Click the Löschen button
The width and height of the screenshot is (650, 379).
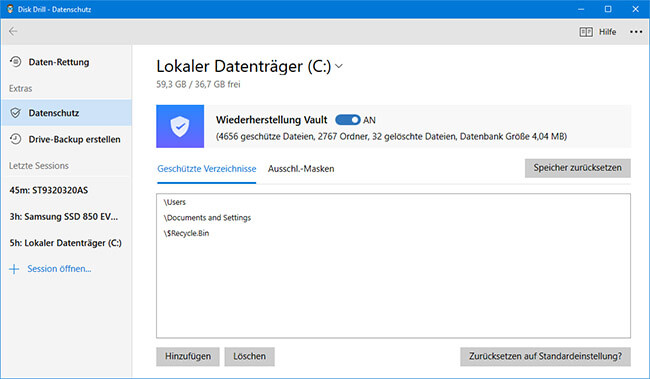point(250,357)
